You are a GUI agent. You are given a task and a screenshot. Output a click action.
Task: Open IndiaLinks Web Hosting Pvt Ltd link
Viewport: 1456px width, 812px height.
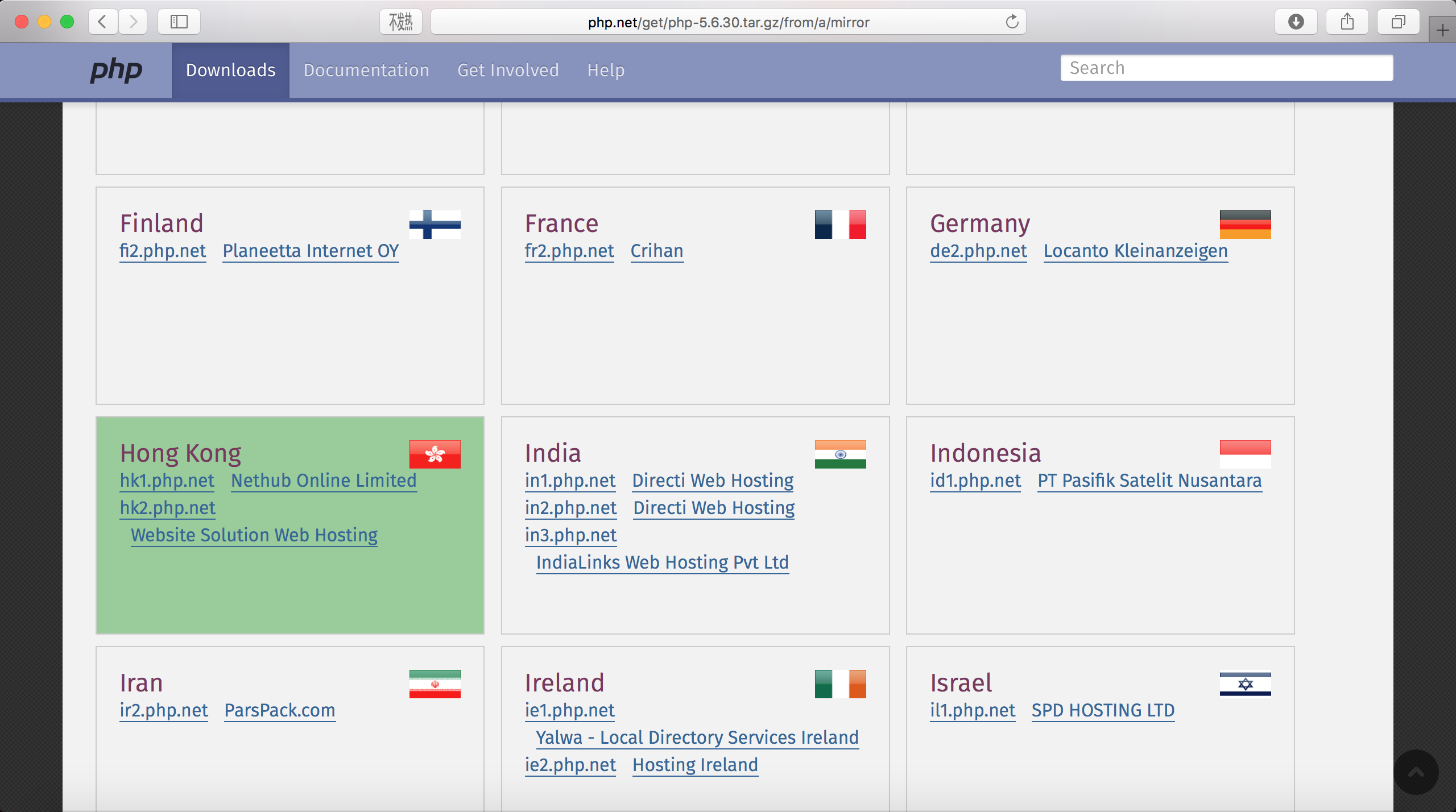[x=663, y=562]
